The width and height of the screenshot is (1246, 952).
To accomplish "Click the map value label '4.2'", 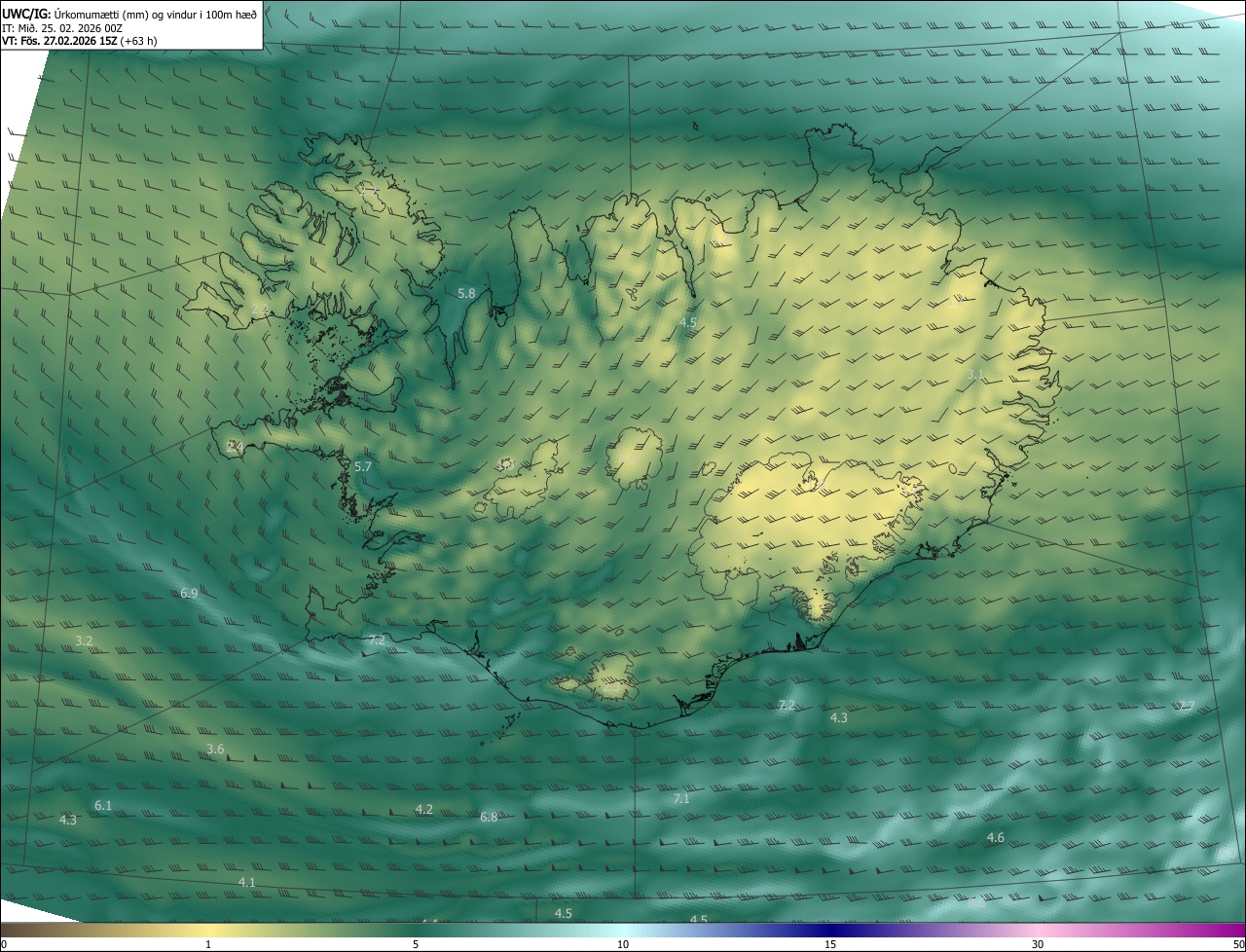I will (x=423, y=810).
